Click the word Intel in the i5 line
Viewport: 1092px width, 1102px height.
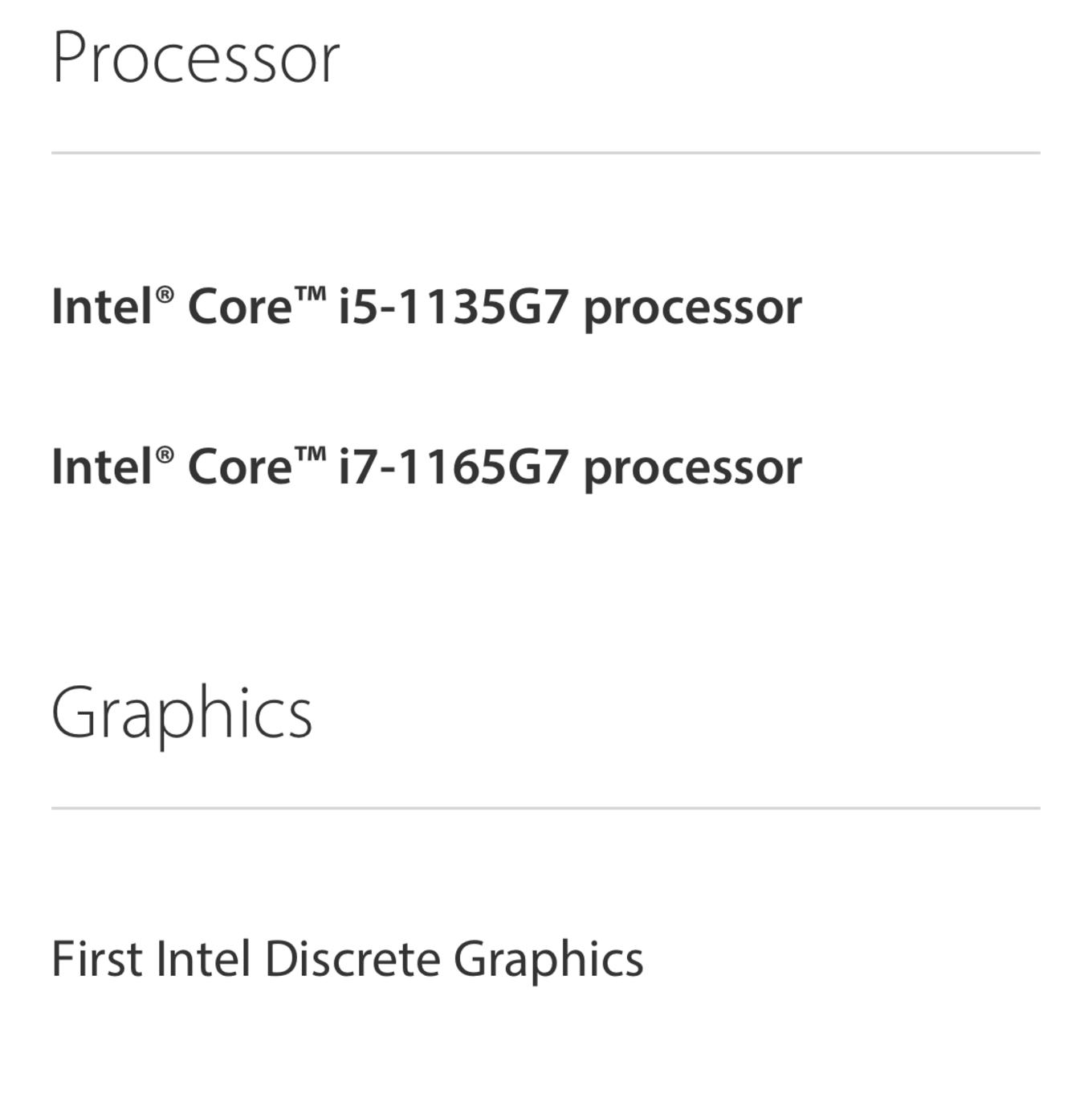click(x=103, y=307)
